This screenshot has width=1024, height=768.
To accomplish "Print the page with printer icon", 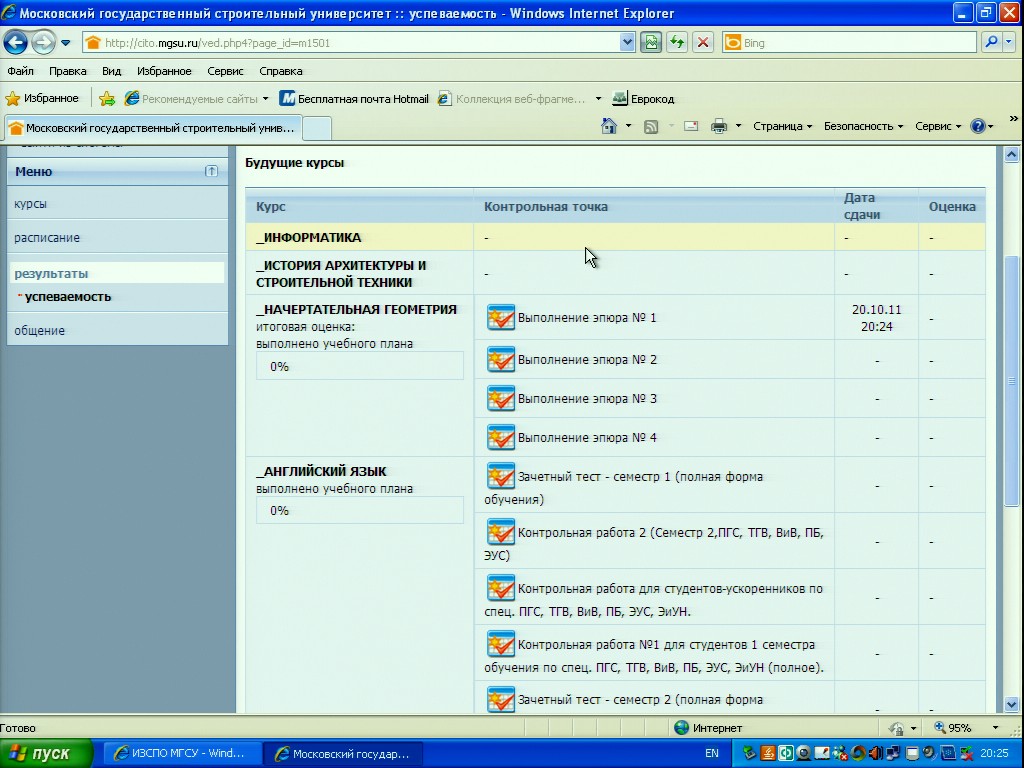I will click(x=718, y=126).
